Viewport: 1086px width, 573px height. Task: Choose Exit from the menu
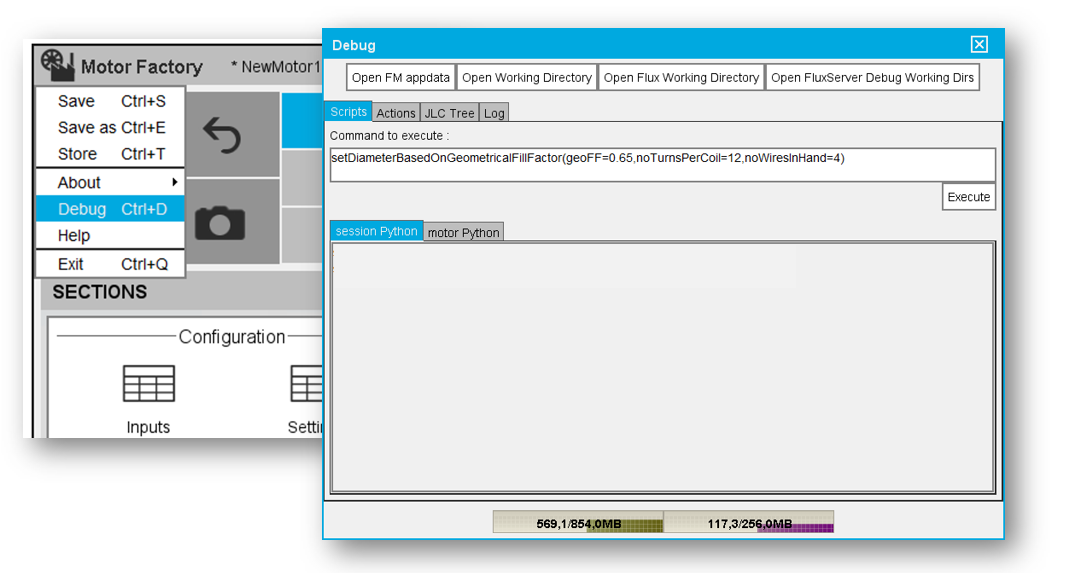pos(71,264)
